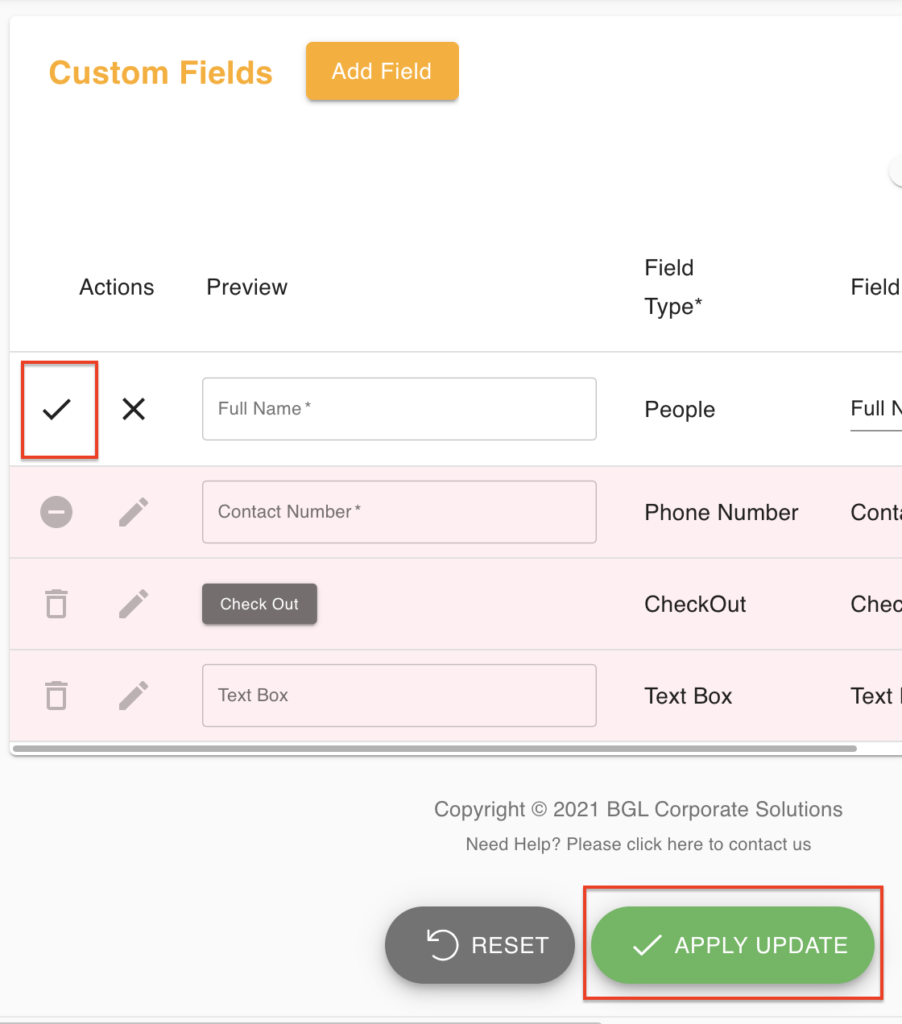Edit the CheckOut field with the pencil icon
Screen dimensions: 902x1024
click(133, 604)
